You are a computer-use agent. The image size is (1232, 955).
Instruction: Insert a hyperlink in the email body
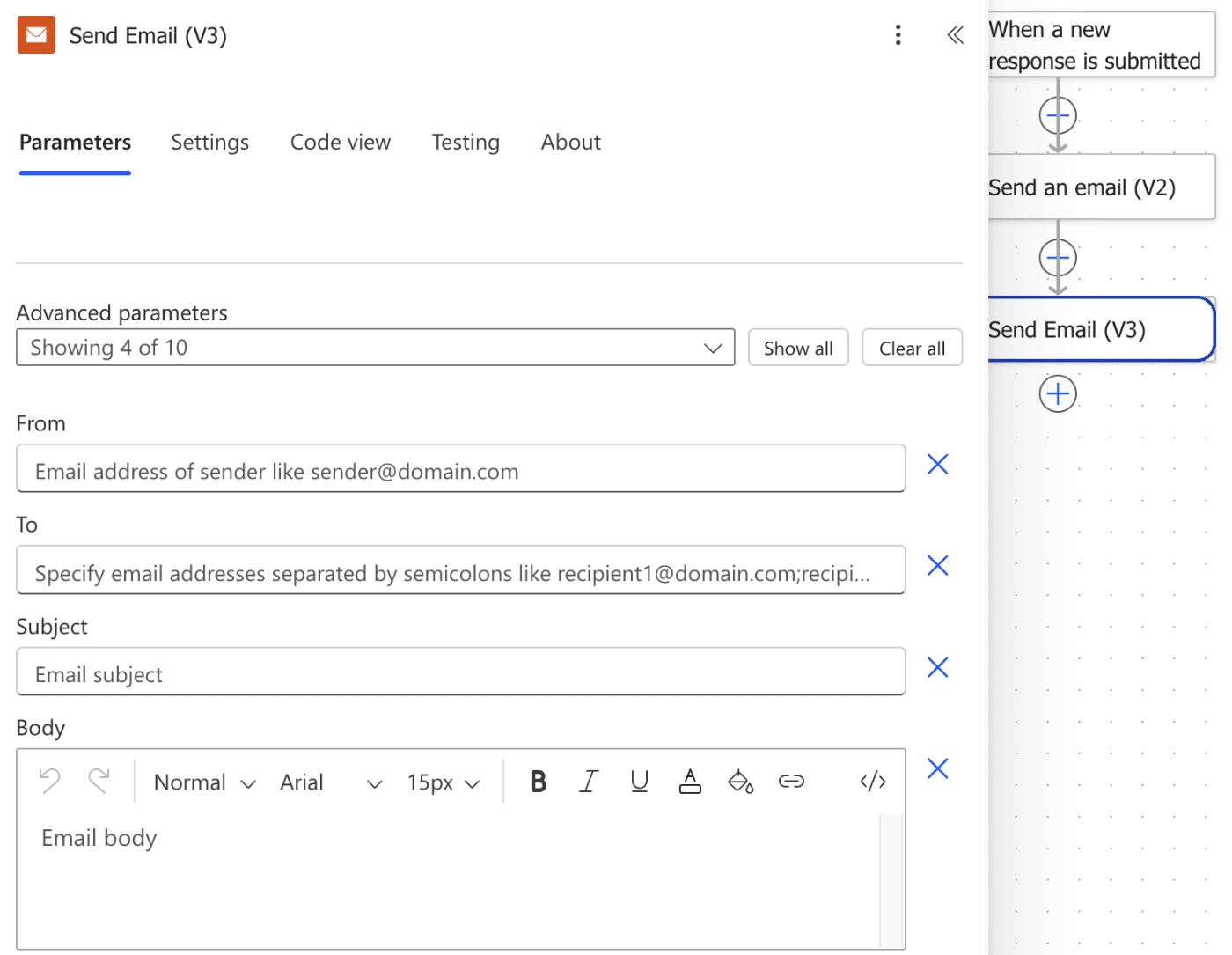791,782
